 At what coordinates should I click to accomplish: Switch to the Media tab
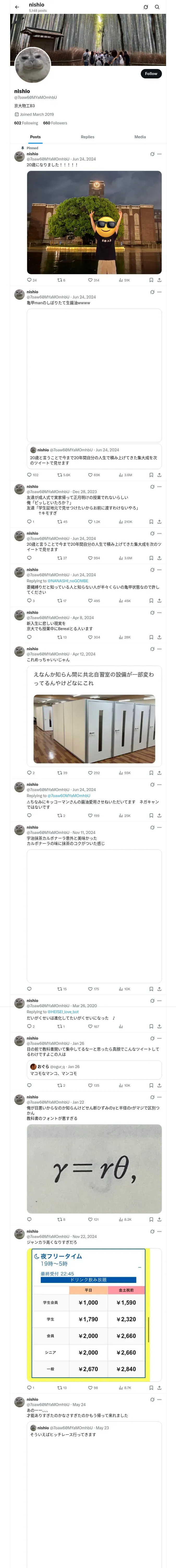click(x=140, y=137)
